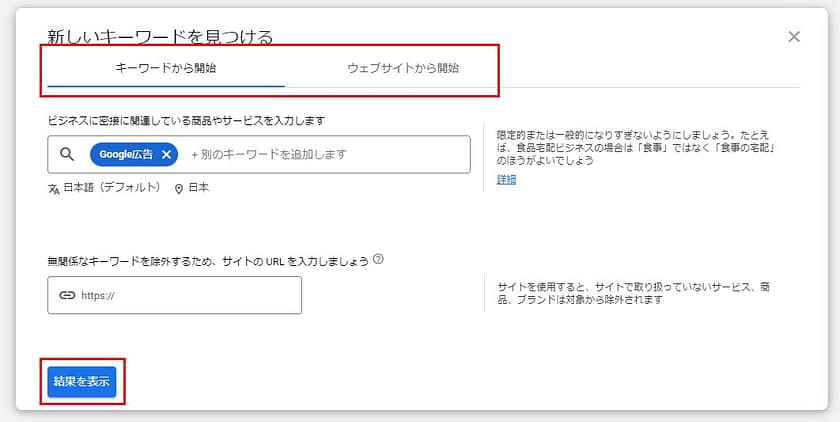This screenshot has height=422, width=840.
Task: Click the location pin icon
Action: click(x=178, y=188)
